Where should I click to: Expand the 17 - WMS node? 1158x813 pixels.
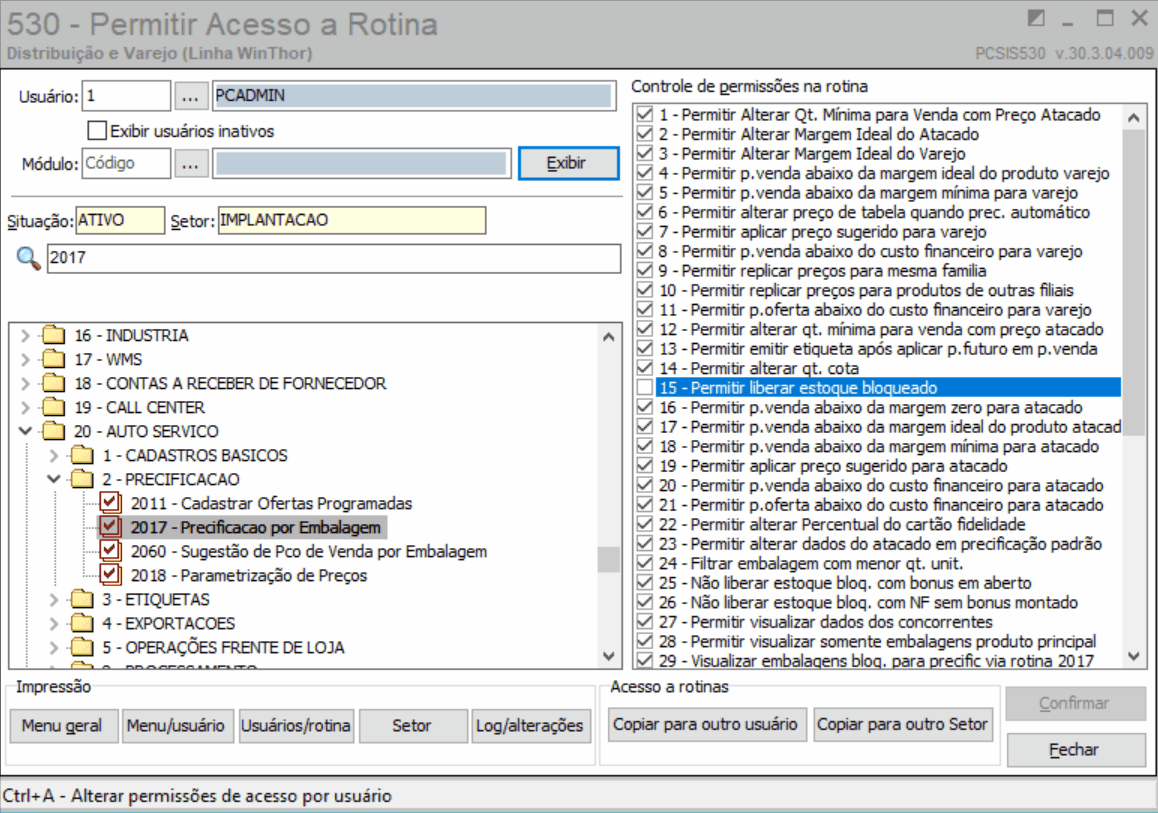(x=25, y=359)
